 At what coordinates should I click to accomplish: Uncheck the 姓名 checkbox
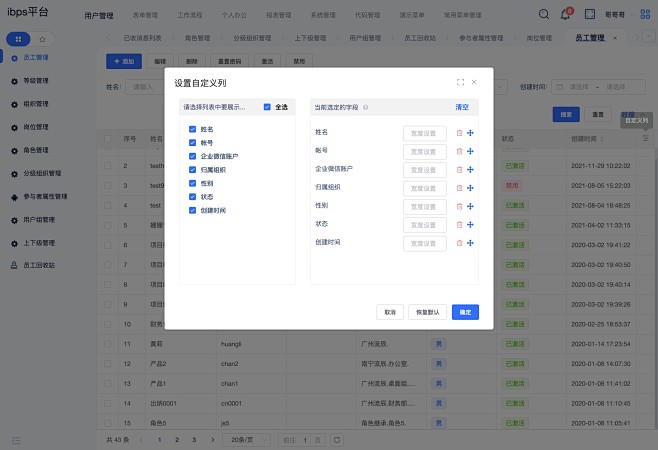coord(192,129)
